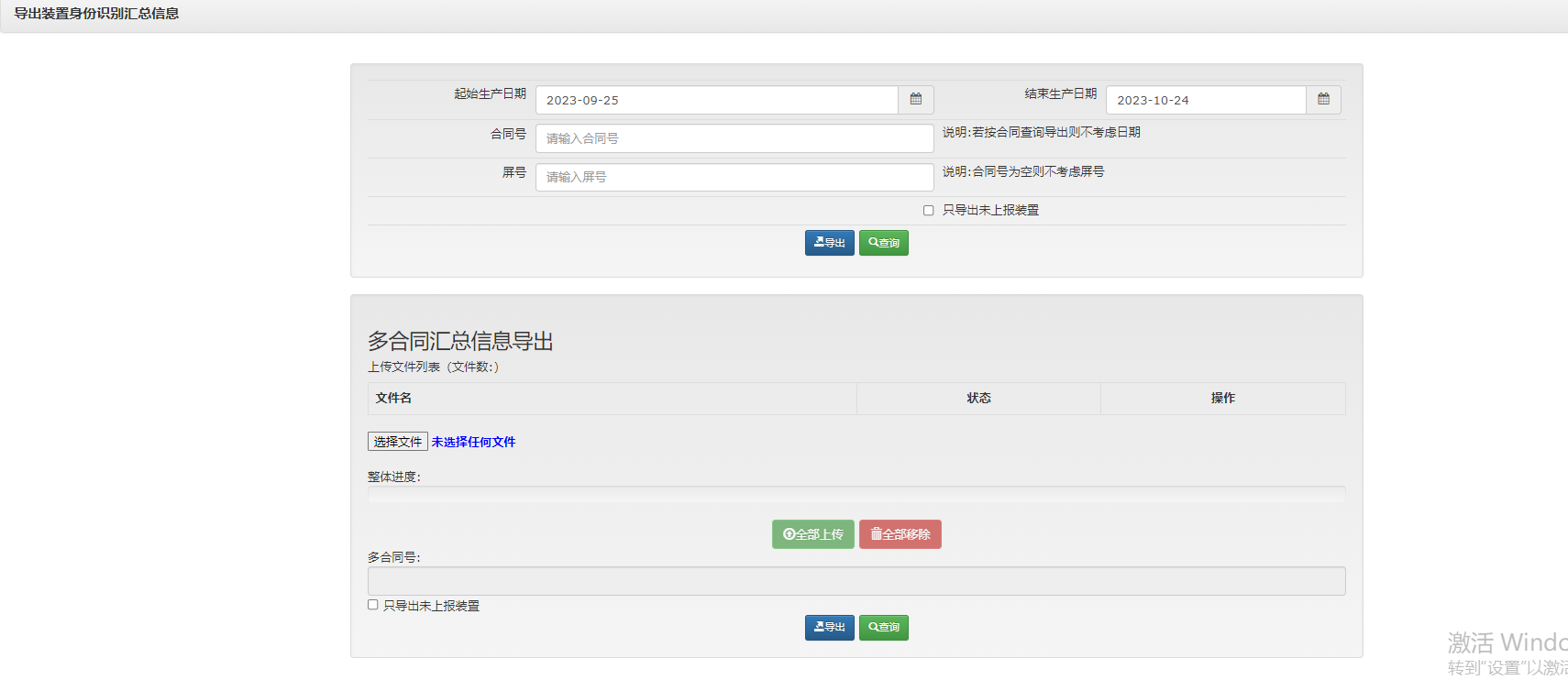Focus the 合同号 input field
The image size is (1568, 680).
tap(734, 138)
